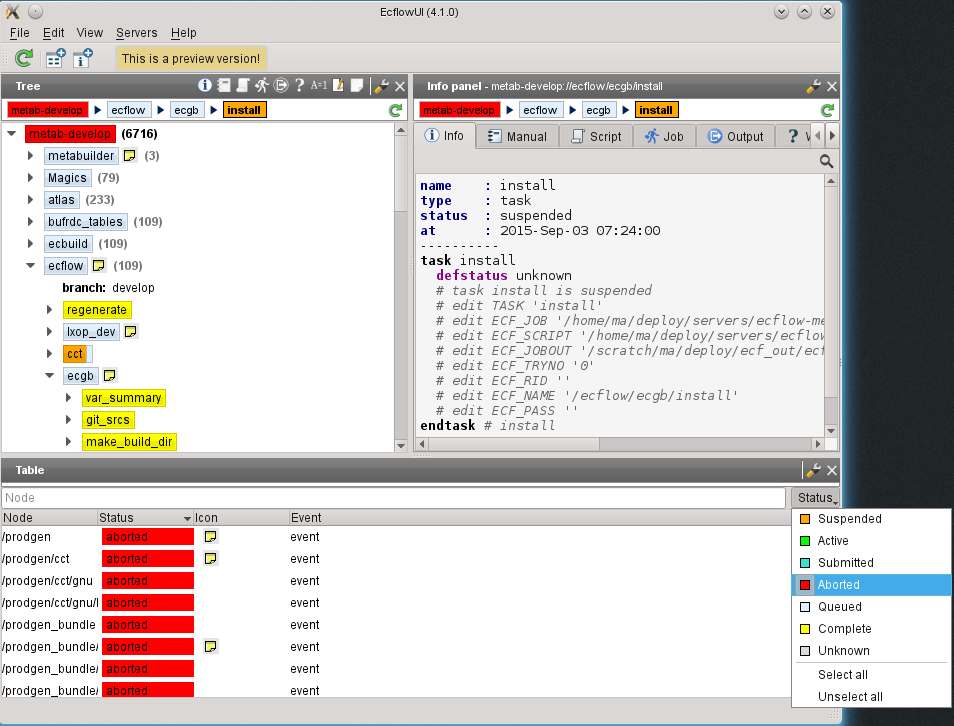Click the note icon in the /prodgen/cct row
This screenshot has width=954, height=726.
211,559
